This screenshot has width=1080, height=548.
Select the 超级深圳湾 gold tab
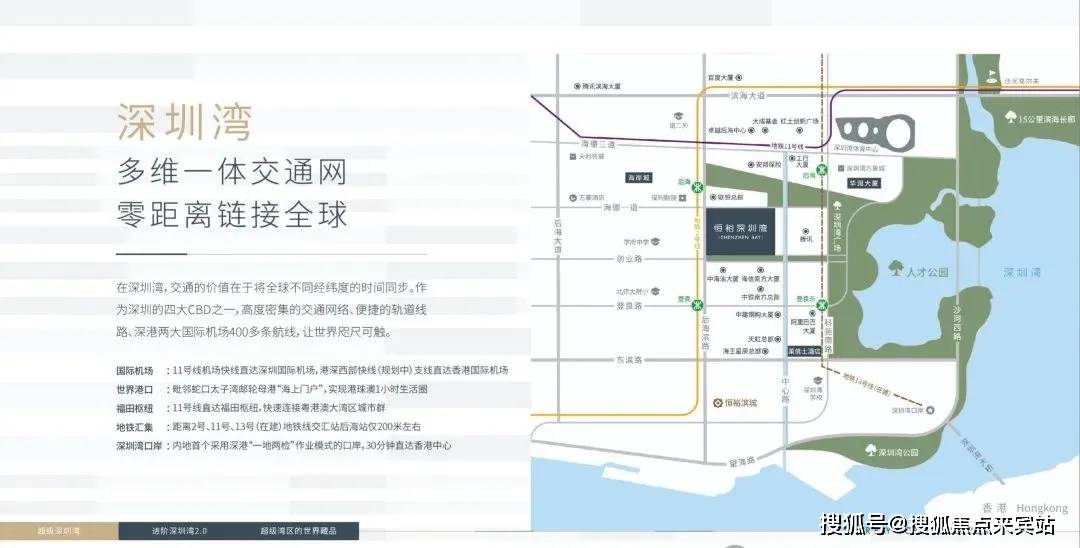coord(59,530)
